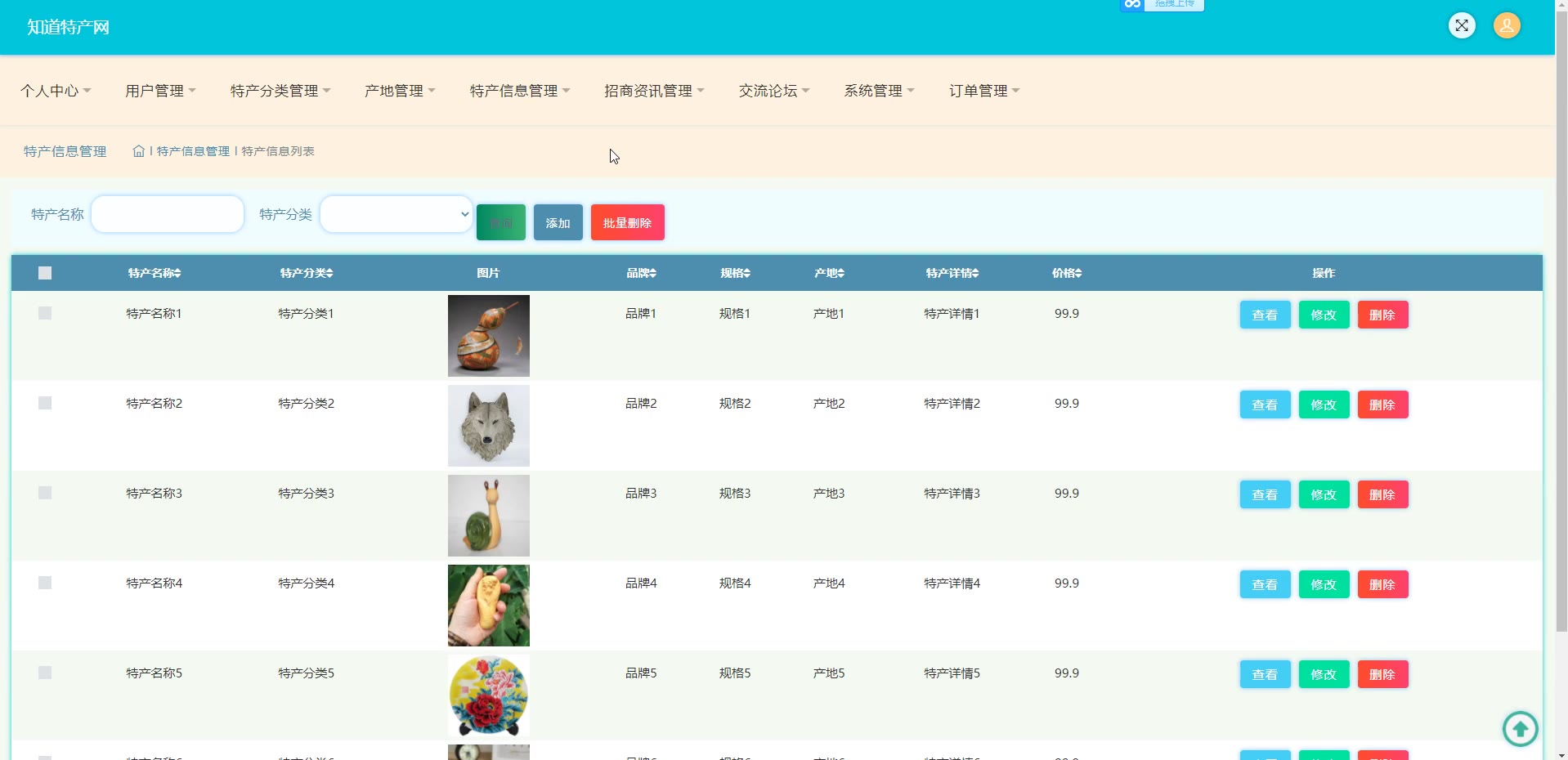This screenshot has width=1568, height=760.
Task: Open the hand-held carving thumbnail in row 4
Action: click(x=489, y=606)
